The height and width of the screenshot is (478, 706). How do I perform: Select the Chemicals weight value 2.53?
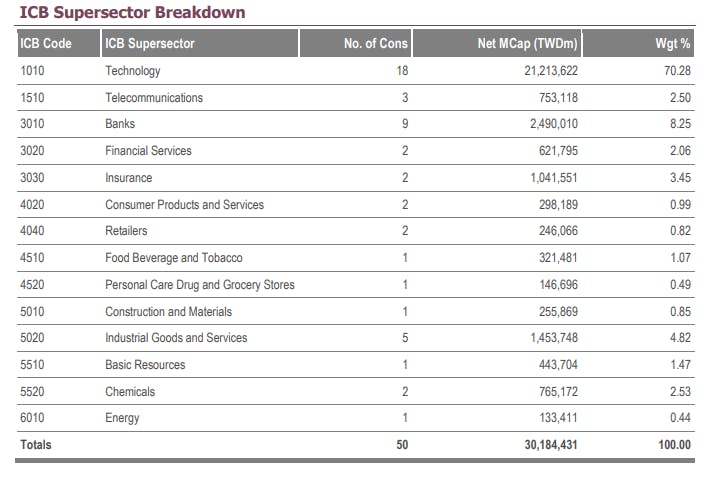click(679, 392)
